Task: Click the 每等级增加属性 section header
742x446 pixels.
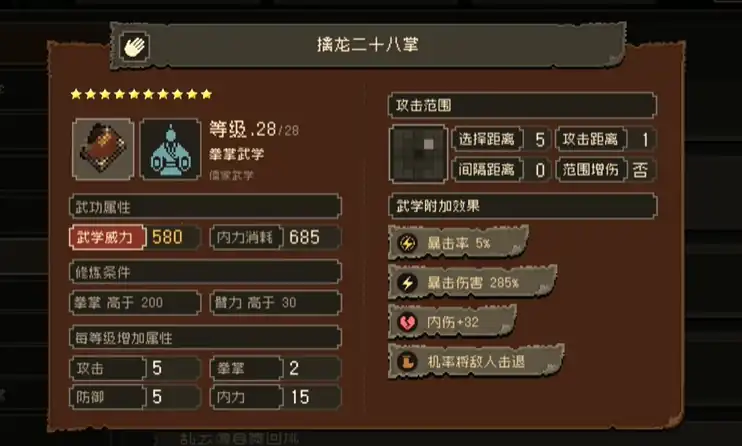Action: 205,338
